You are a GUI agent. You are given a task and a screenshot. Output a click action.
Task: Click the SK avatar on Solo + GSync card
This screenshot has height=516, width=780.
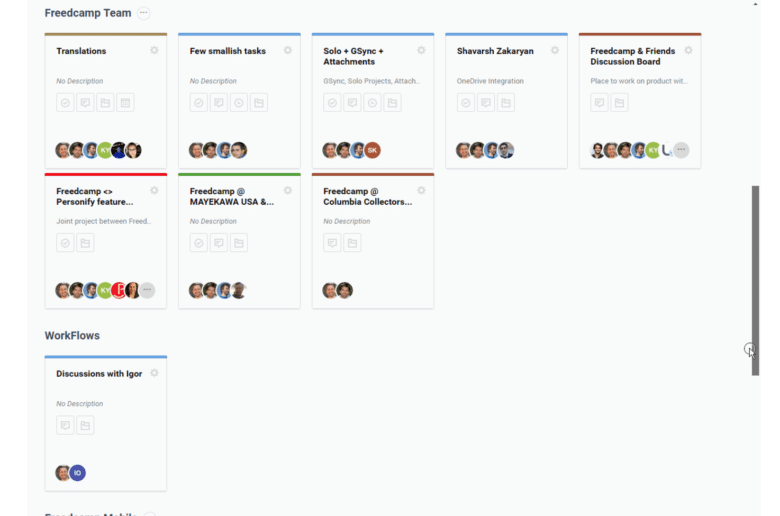[x=372, y=150]
